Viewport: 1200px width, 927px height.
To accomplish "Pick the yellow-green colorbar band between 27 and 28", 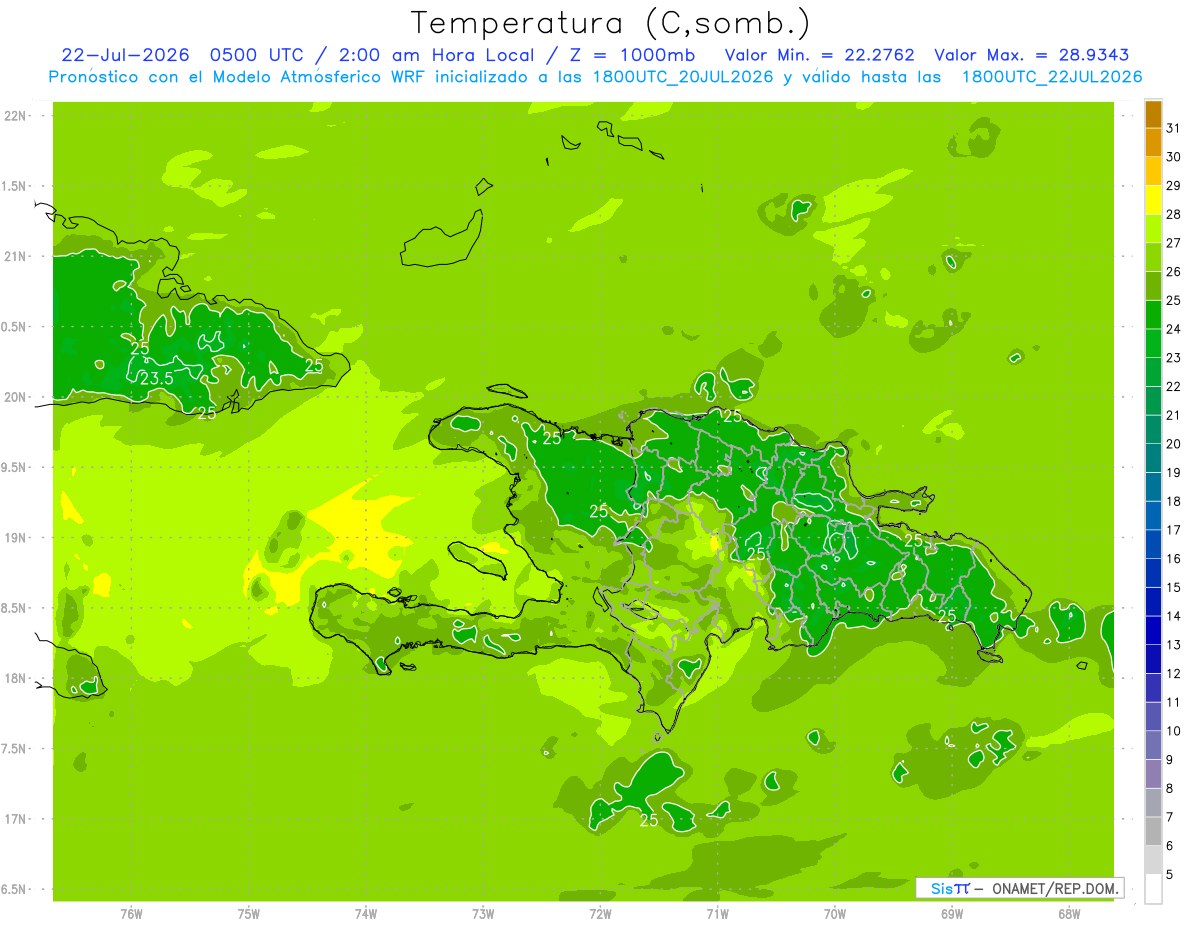I will point(1153,229).
